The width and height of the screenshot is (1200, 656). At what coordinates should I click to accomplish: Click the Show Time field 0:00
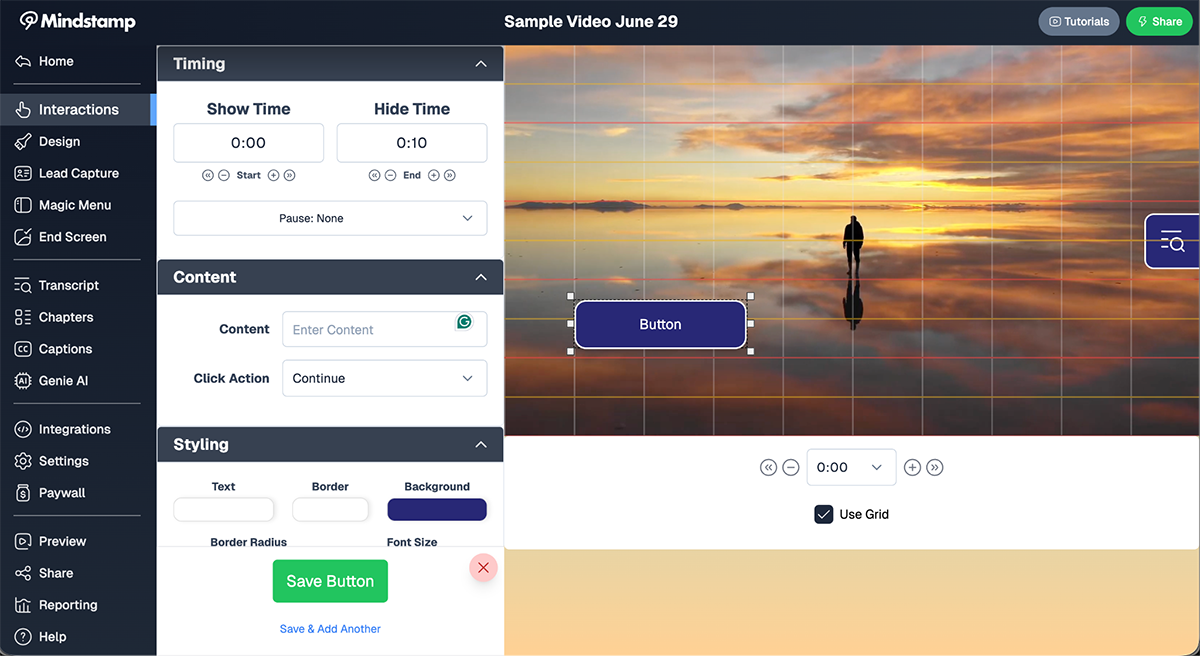[x=248, y=143]
